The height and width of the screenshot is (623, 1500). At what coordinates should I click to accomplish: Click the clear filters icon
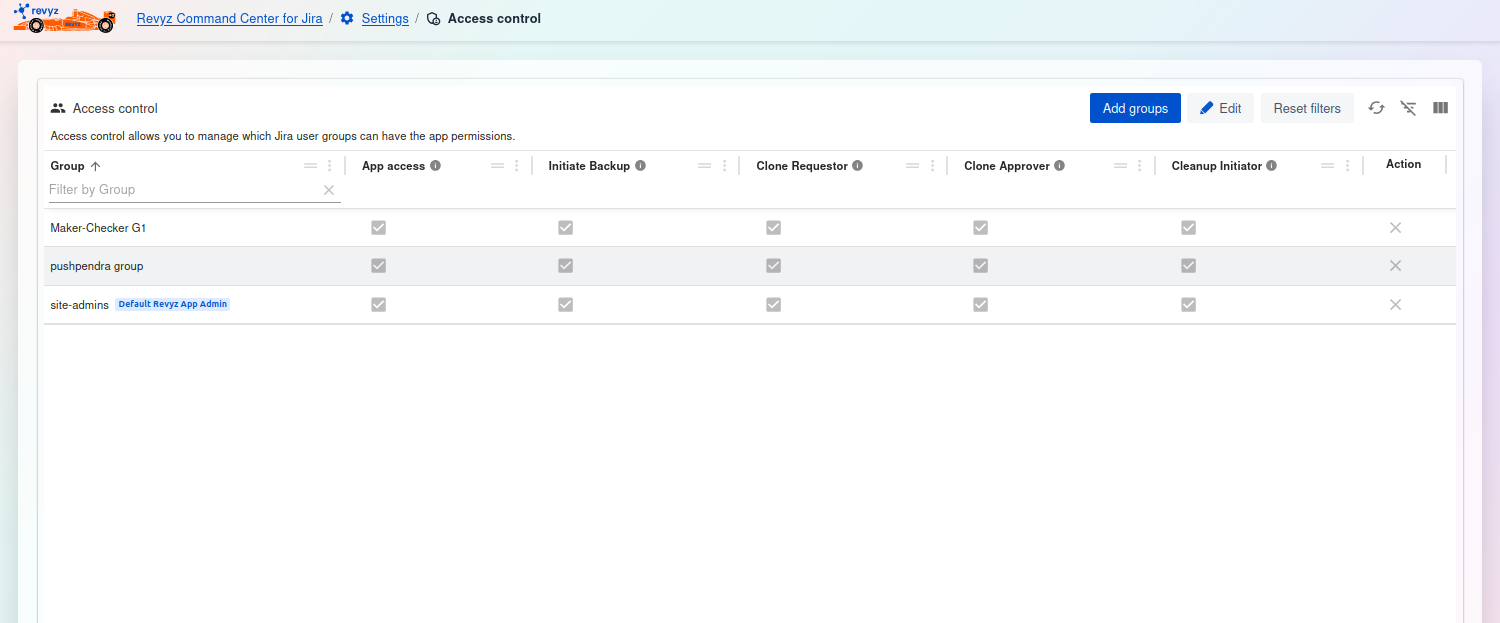(1408, 108)
